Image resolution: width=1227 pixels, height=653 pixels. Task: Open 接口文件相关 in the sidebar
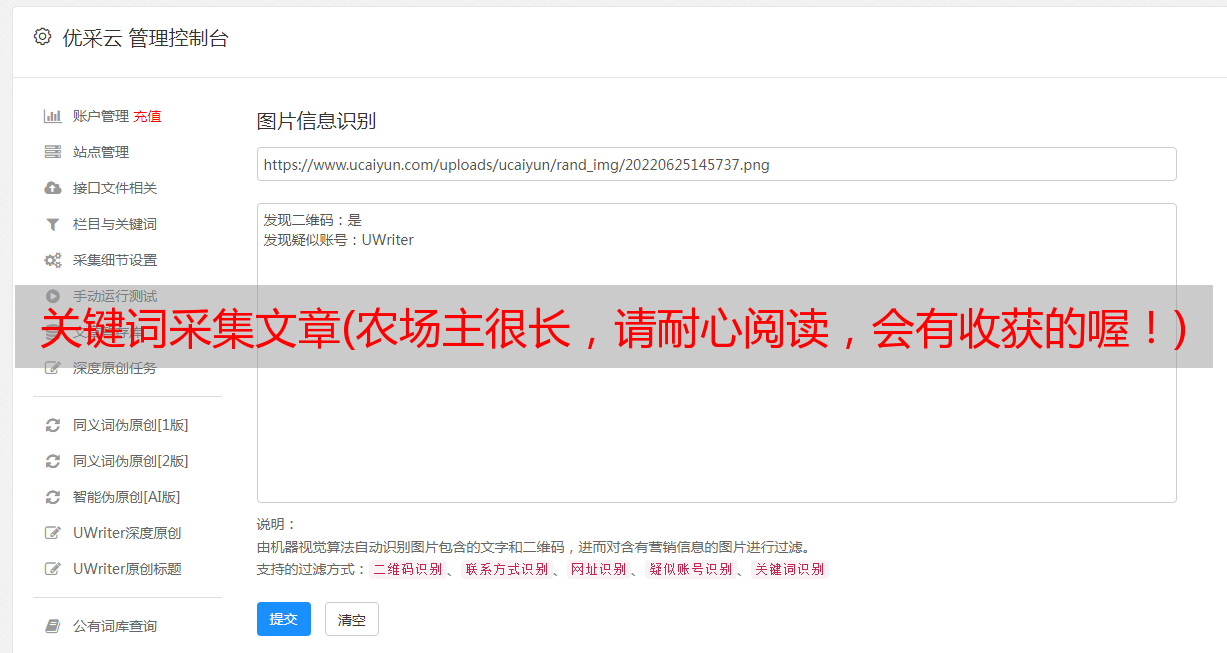115,188
